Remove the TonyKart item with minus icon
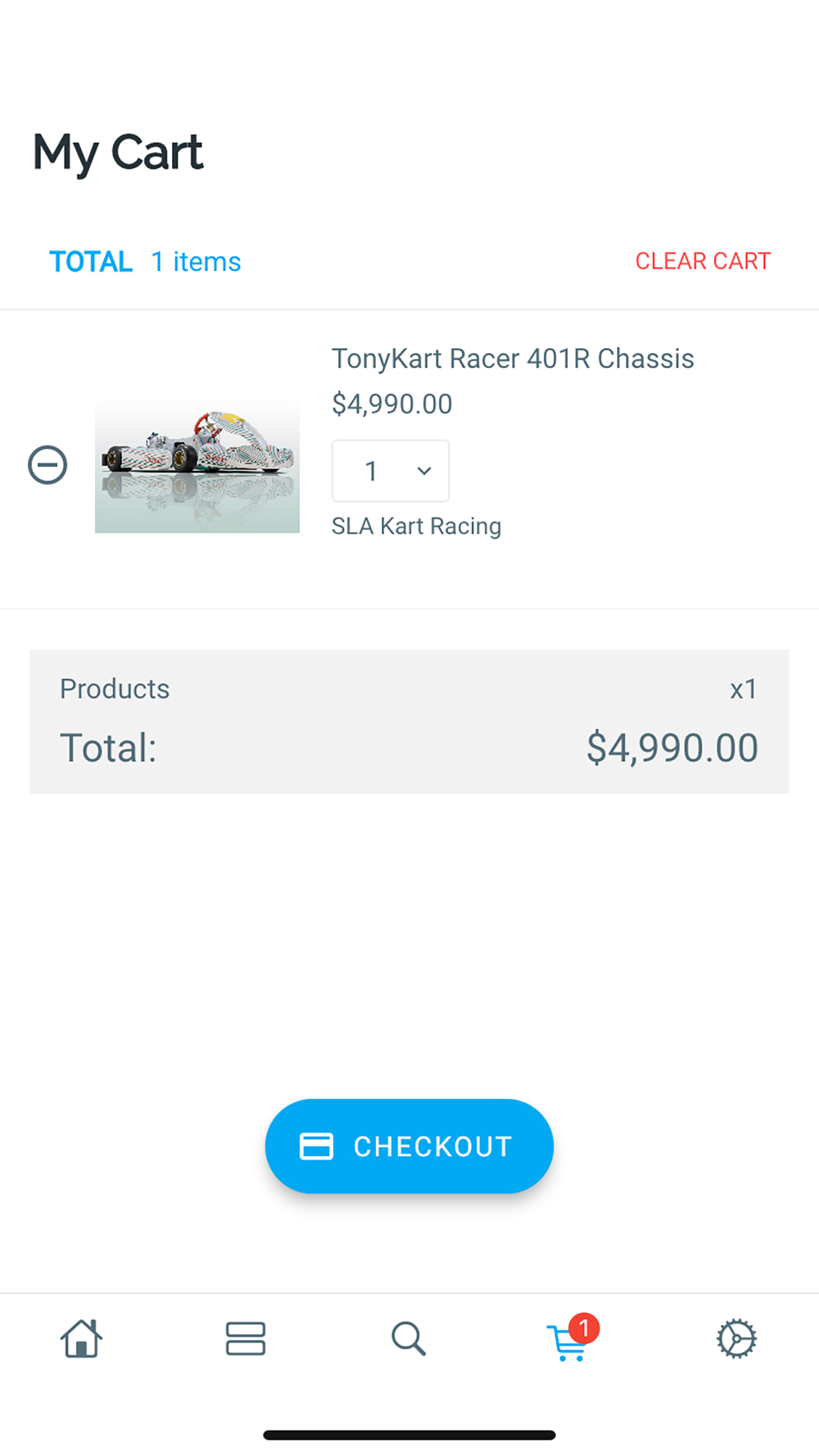The height and width of the screenshot is (1456, 819). point(48,465)
